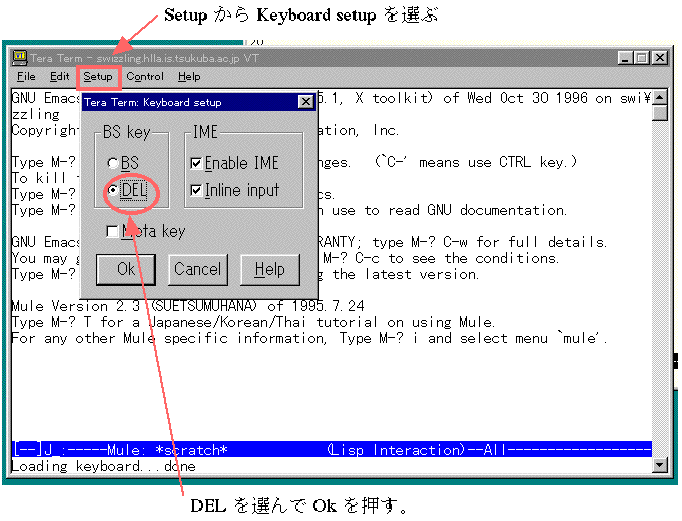The image size is (682, 521).
Task: Toggle the Inline input checkbox
Action: click(196, 190)
